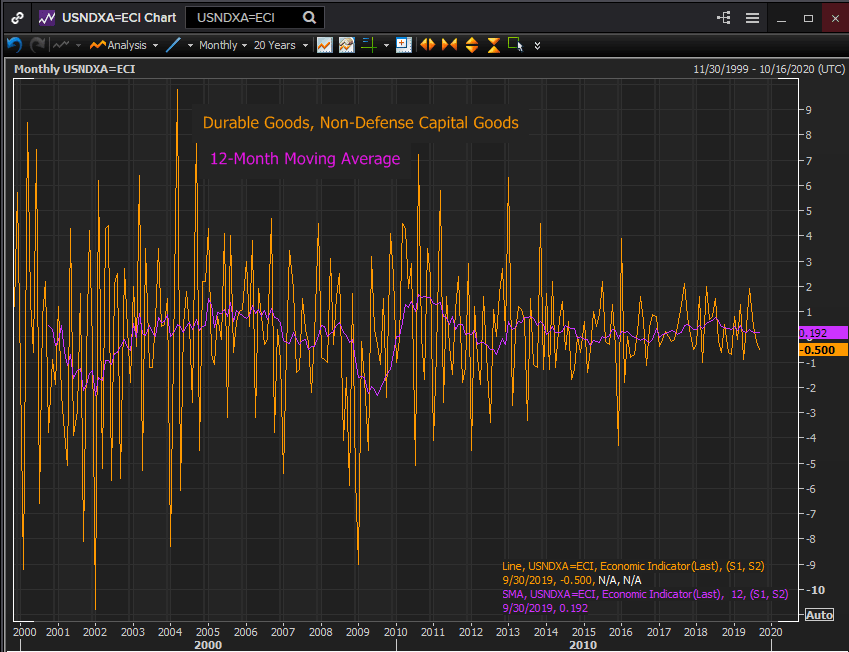Open the hamburger menu in title bar
Screen dimensions: 849x652
[752, 18]
